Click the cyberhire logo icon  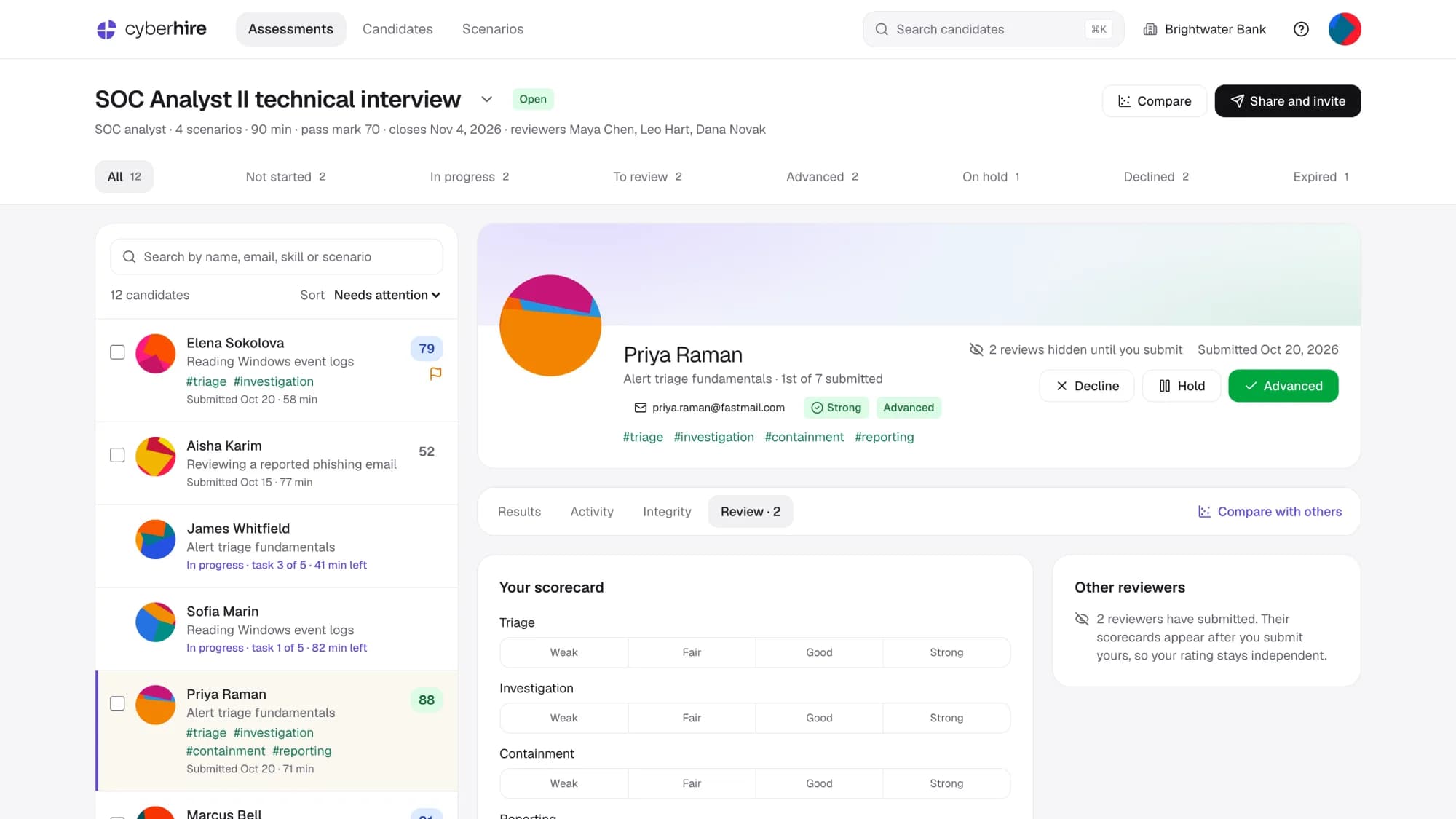106,29
